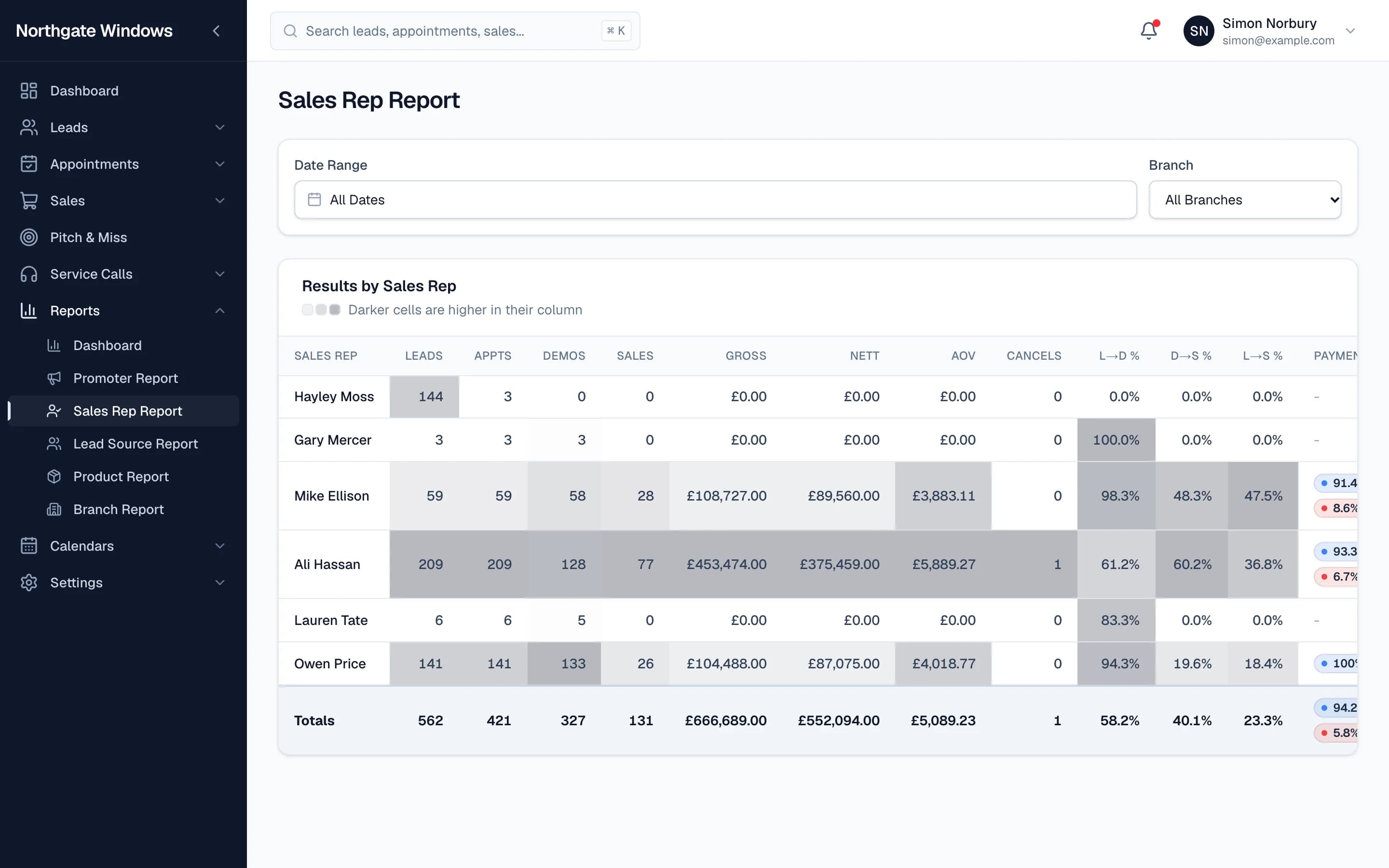Click the Product Report box icon

click(54, 476)
